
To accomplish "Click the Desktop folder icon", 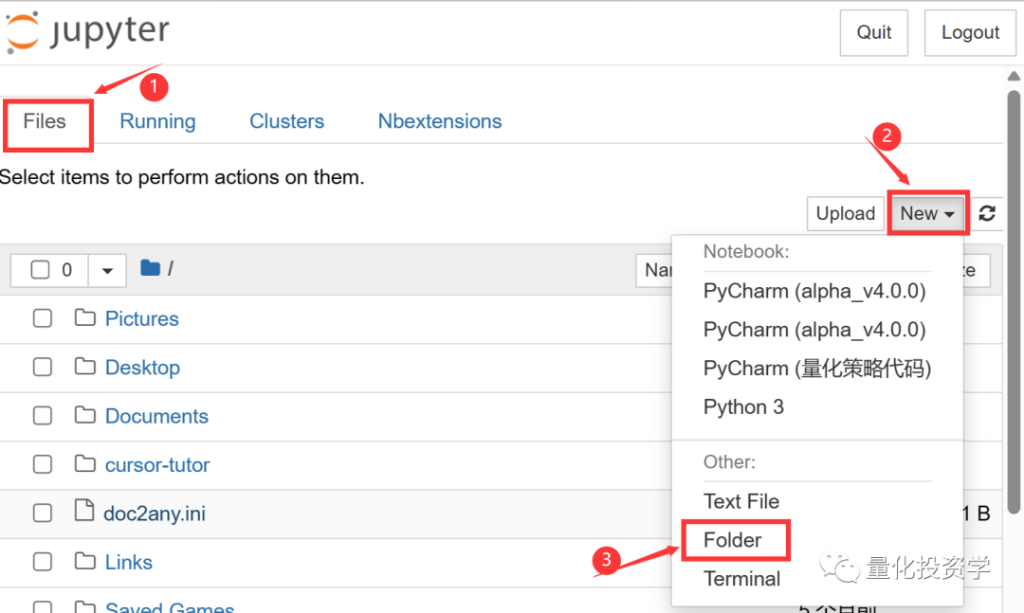I will pyautogui.click(x=85, y=366).
